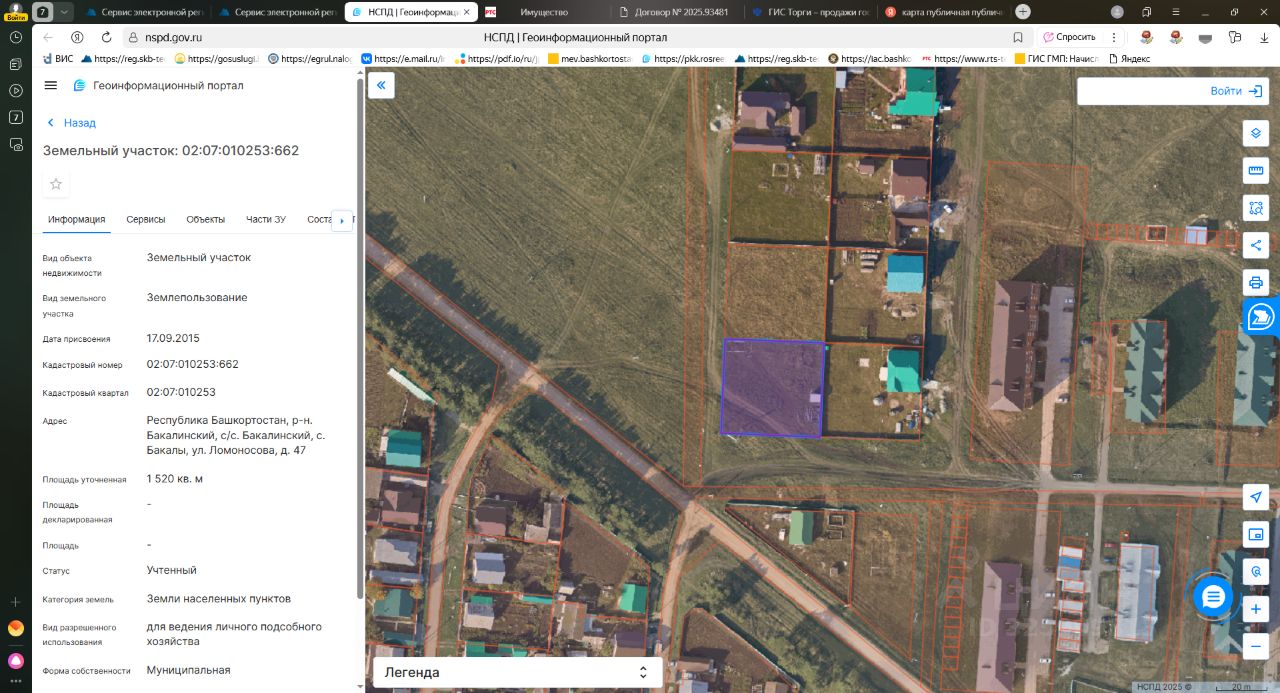
Task: Open a new browser tab
Action: [1022, 12]
